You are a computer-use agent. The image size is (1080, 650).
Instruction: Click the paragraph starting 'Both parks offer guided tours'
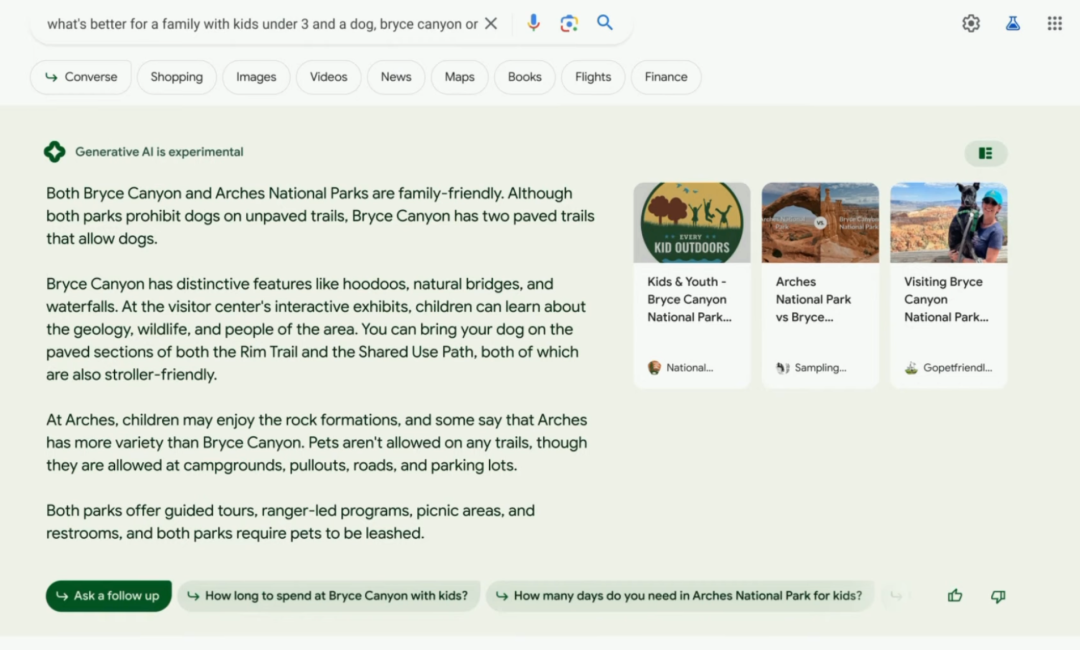pyautogui.click(x=291, y=522)
